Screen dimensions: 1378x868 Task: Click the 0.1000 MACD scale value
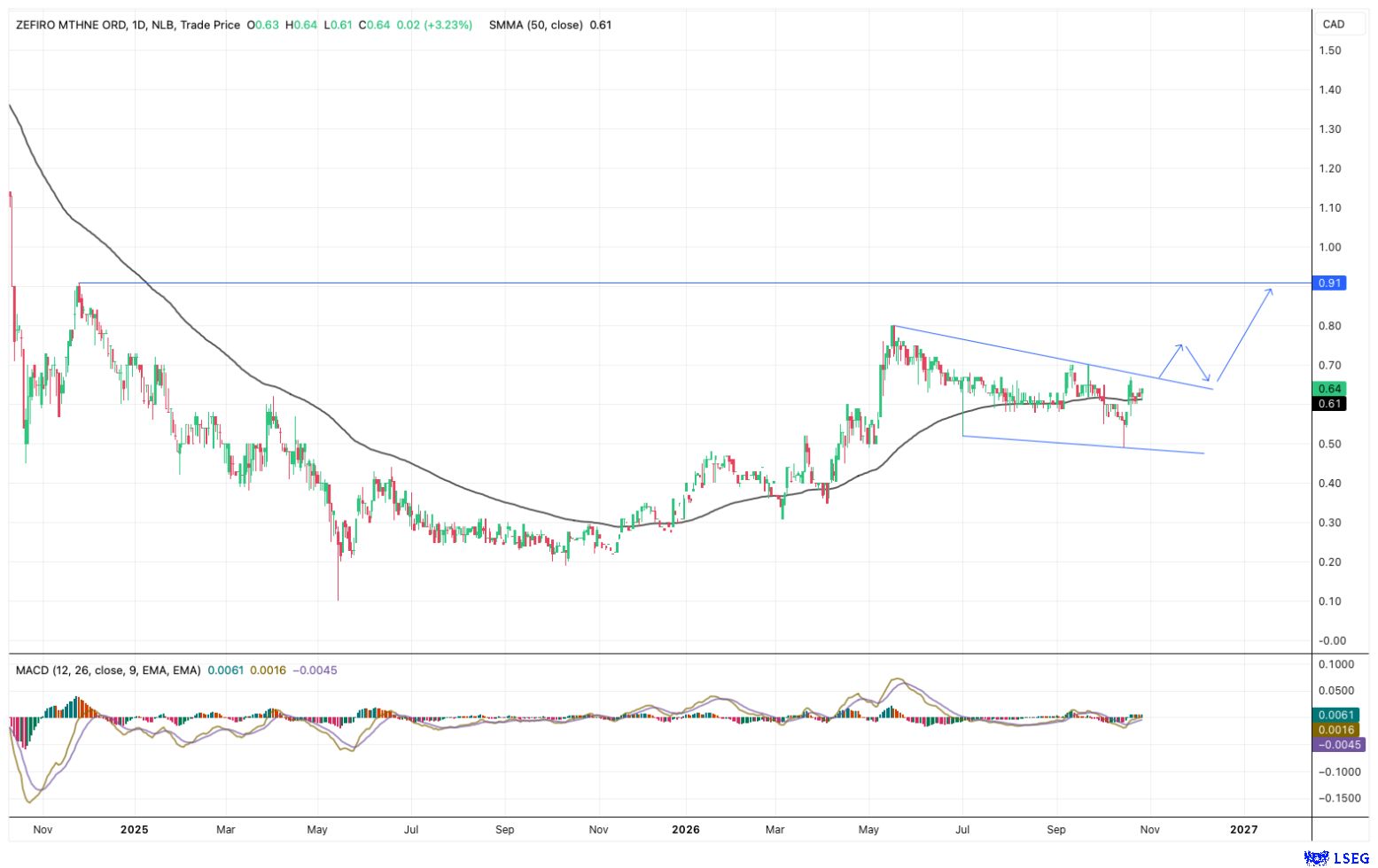[1335, 664]
